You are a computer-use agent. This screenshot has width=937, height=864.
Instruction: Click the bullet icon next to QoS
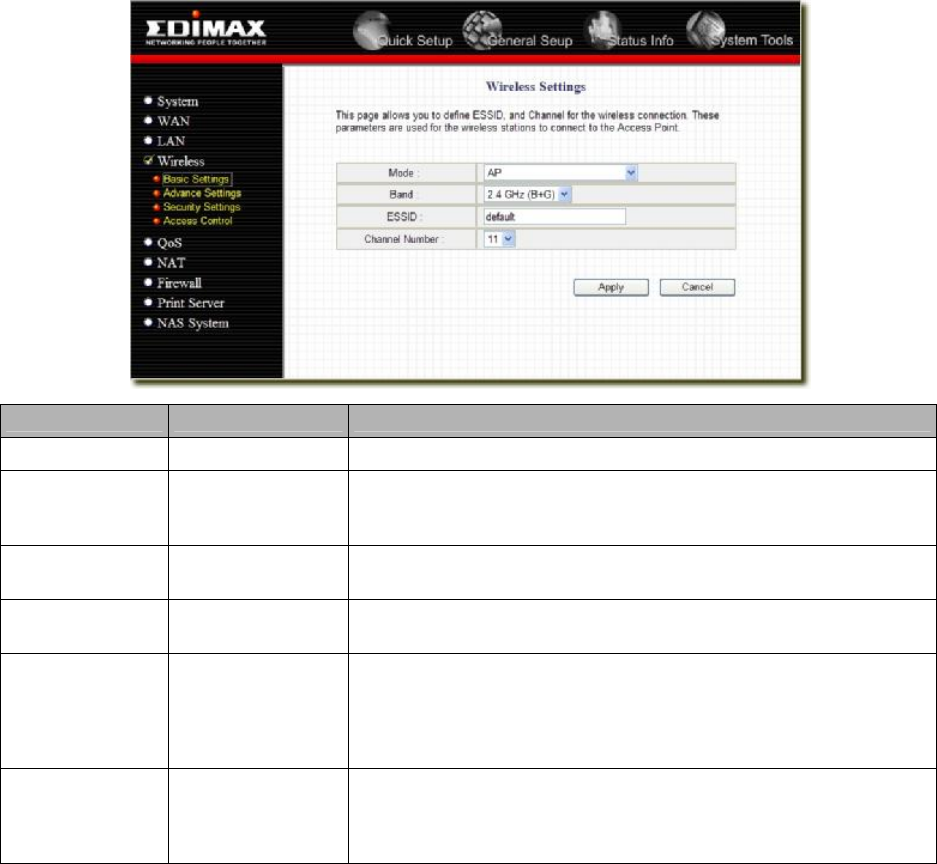pos(148,242)
